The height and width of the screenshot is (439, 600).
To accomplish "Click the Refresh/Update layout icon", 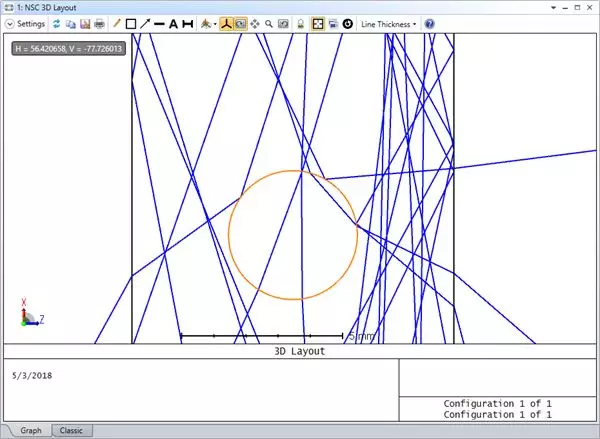I will coord(55,23).
